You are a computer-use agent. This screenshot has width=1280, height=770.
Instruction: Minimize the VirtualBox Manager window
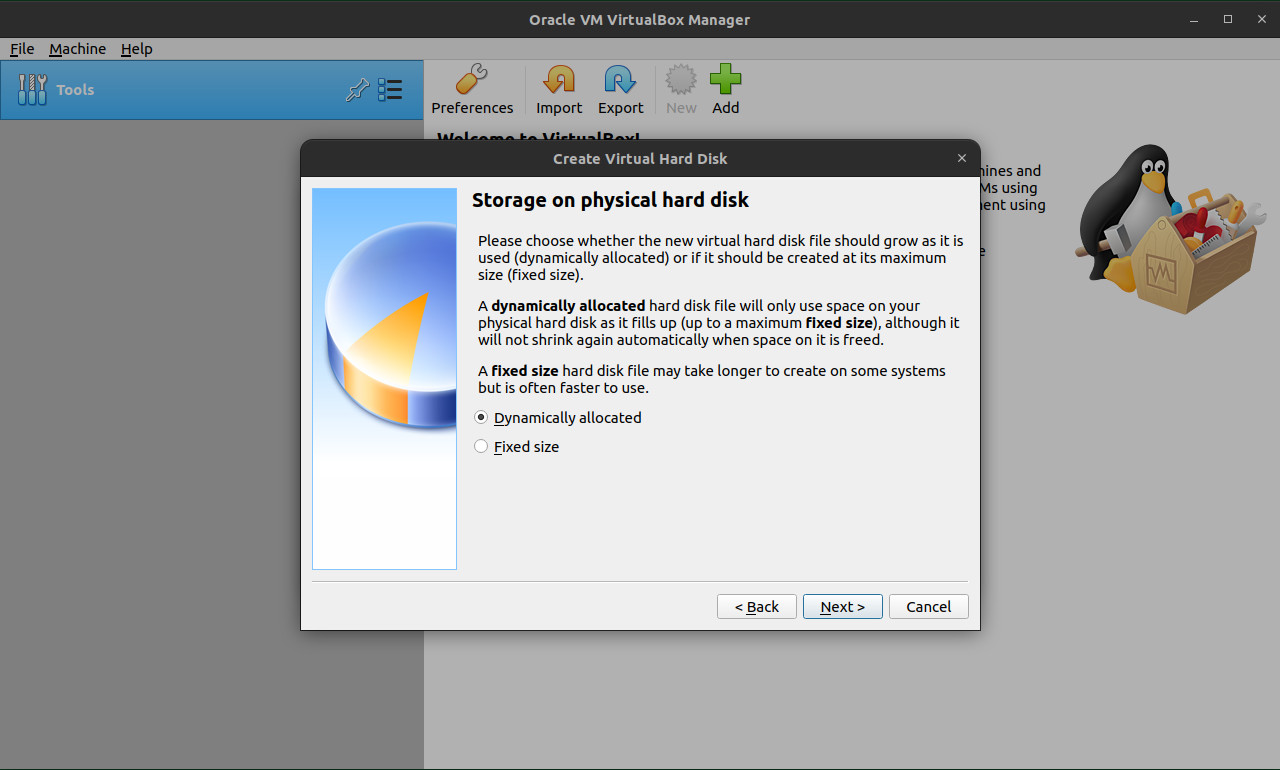pos(1194,19)
